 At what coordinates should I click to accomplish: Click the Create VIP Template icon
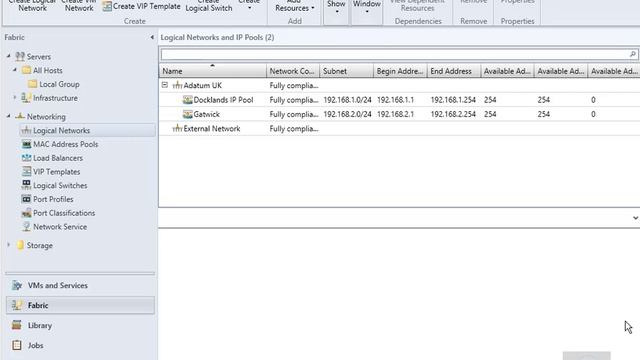tap(107, 6)
